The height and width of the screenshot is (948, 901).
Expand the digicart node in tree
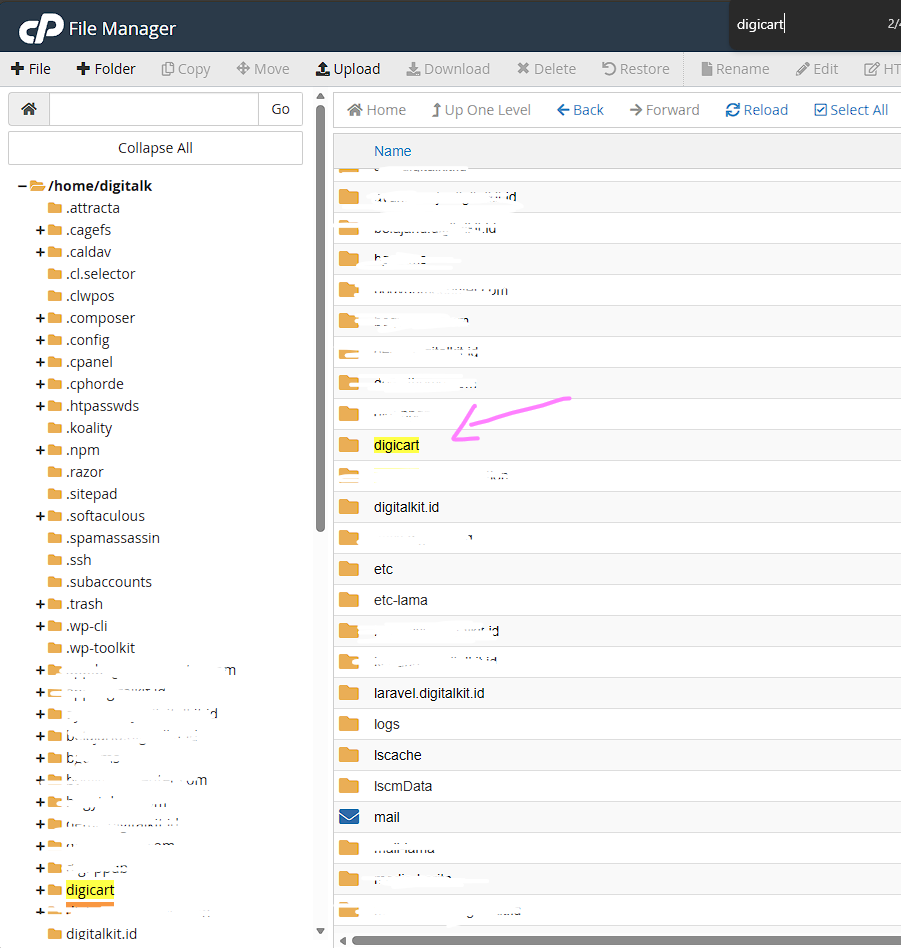coord(40,890)
